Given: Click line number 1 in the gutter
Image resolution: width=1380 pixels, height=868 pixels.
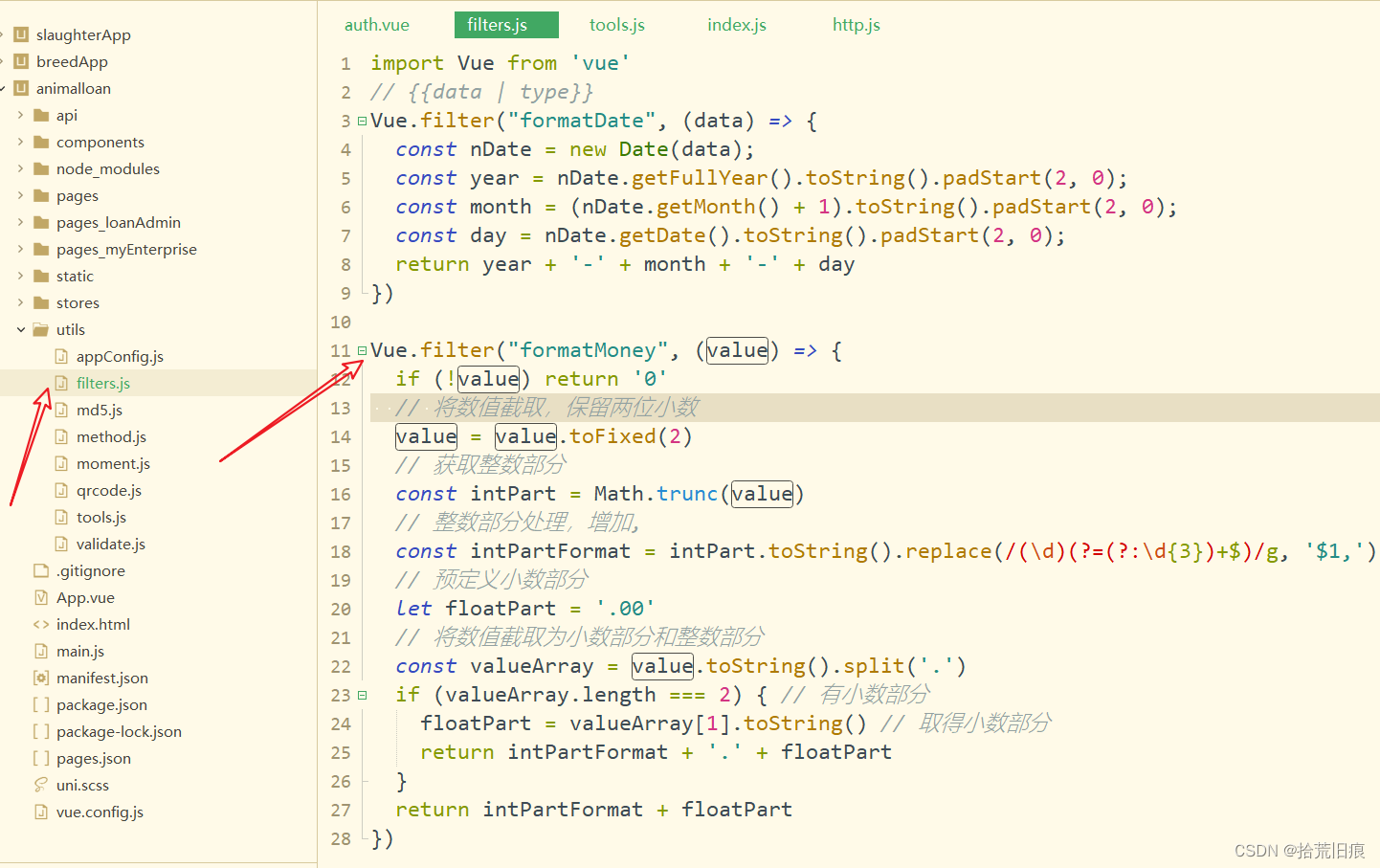Looking at the screenshot, I should click(x=345, y=63).
